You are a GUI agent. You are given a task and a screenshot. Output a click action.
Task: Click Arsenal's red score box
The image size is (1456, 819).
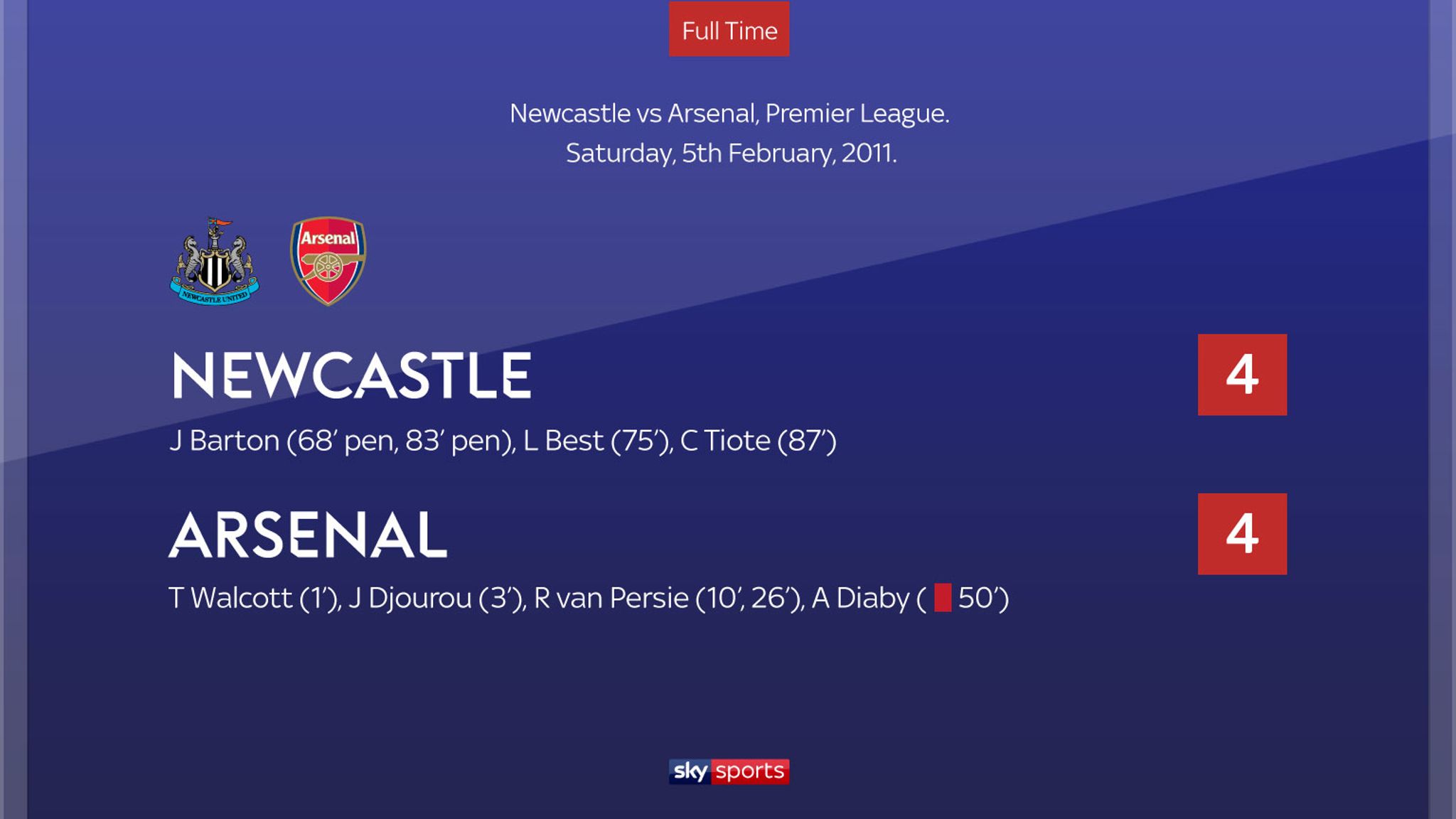1242,534
